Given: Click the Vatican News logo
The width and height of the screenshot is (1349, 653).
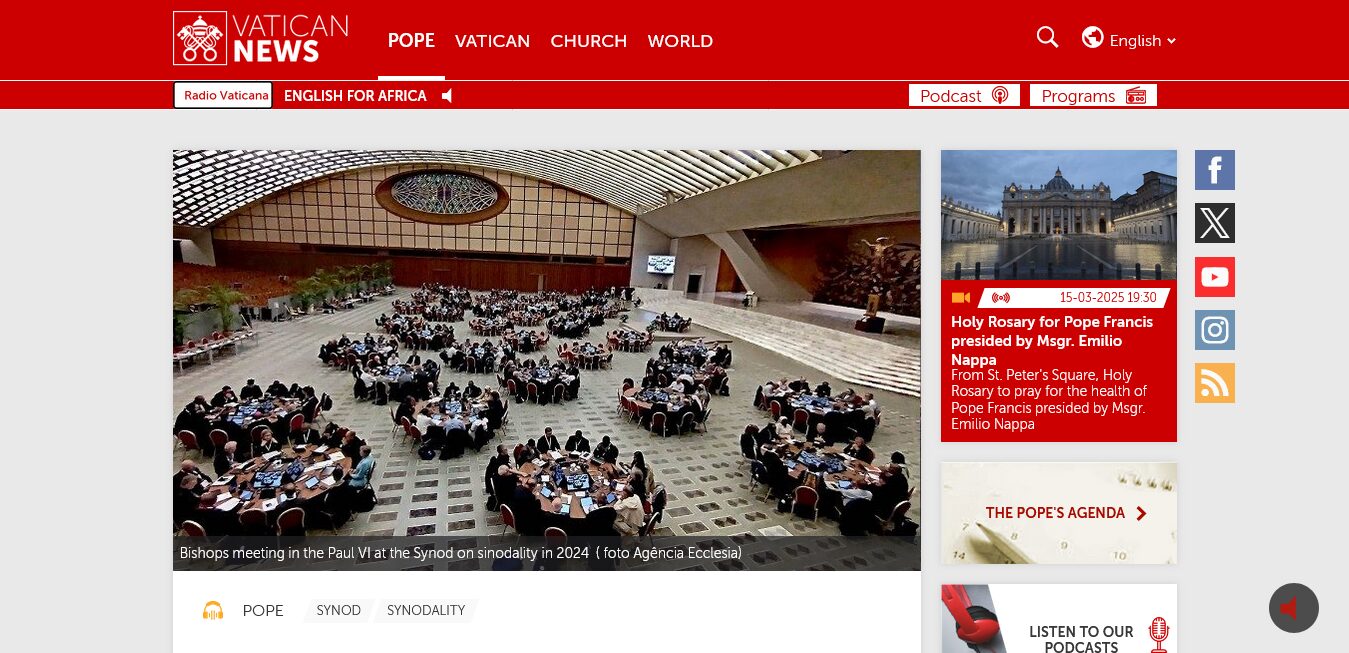Looking at the screenshot, I should pos(261,39).
